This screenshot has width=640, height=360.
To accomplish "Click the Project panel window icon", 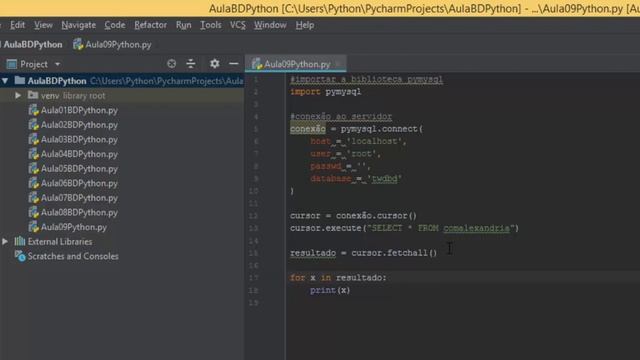I will click(12, 64).
